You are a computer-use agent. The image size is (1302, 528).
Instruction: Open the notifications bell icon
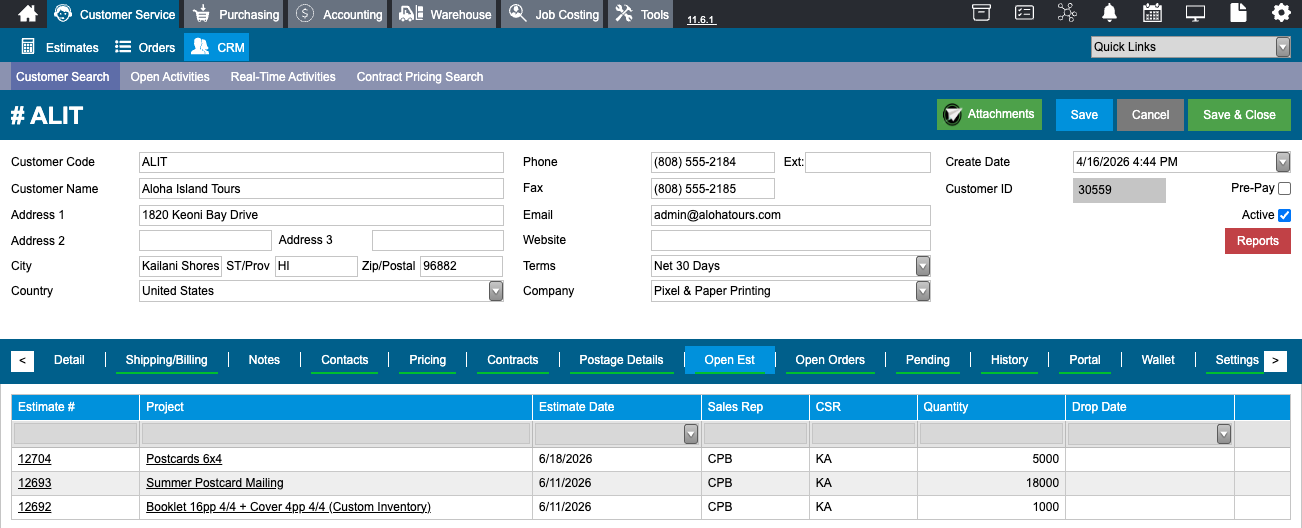tap(1110, 13)
